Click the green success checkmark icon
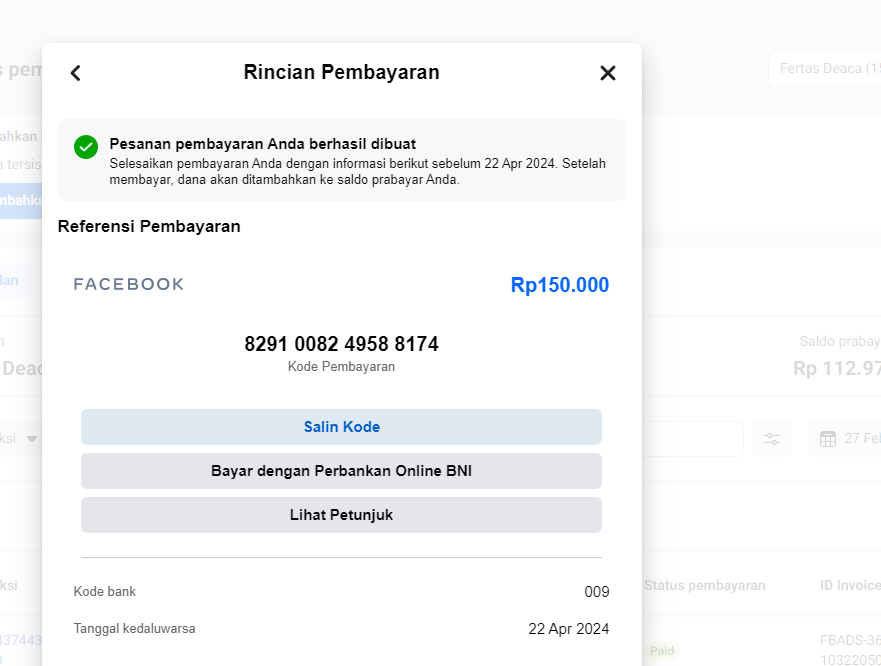 pyautogui.click(x=86, y=147)
